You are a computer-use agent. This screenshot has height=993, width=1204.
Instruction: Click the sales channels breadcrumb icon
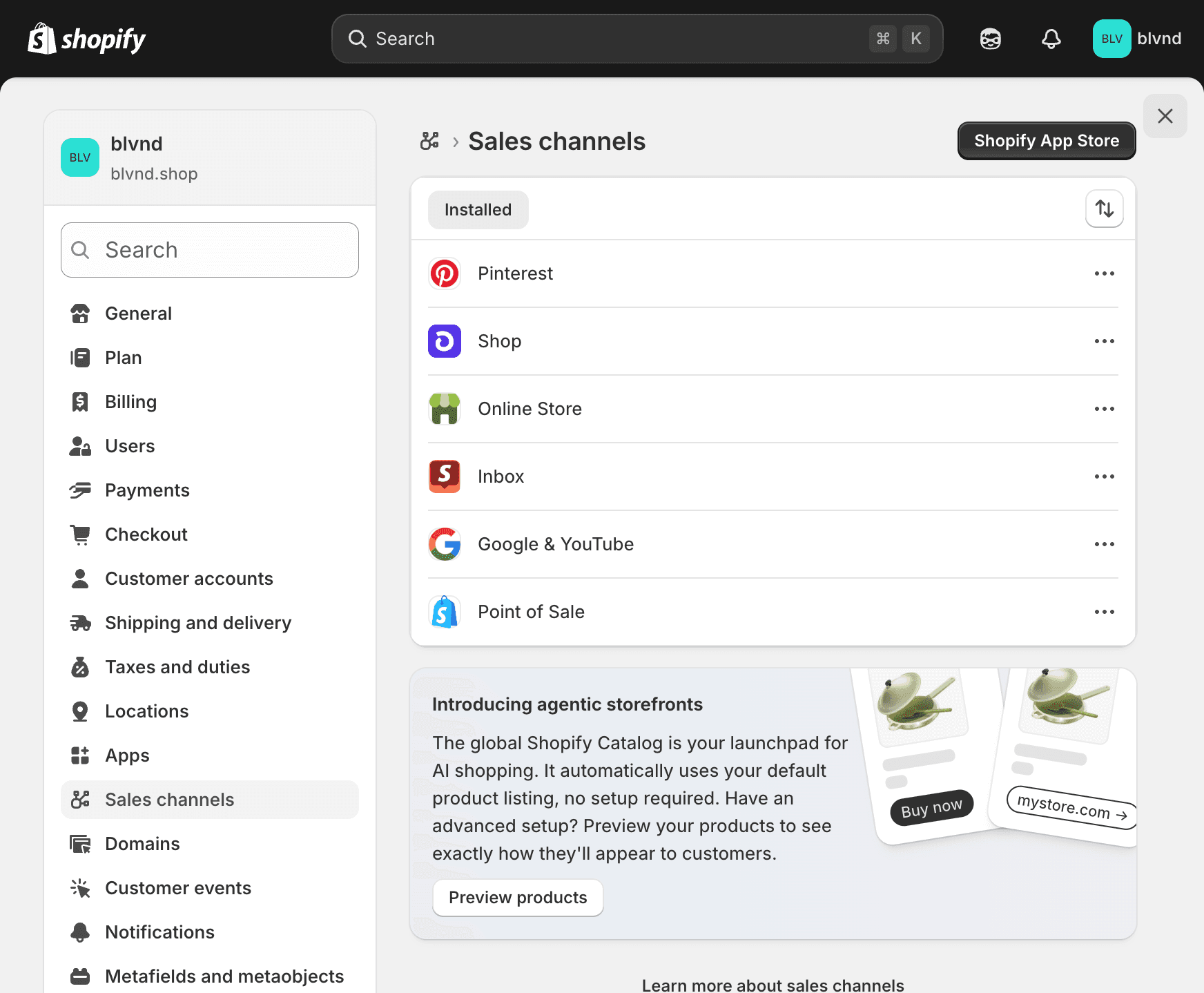click(x=429, y=141)
